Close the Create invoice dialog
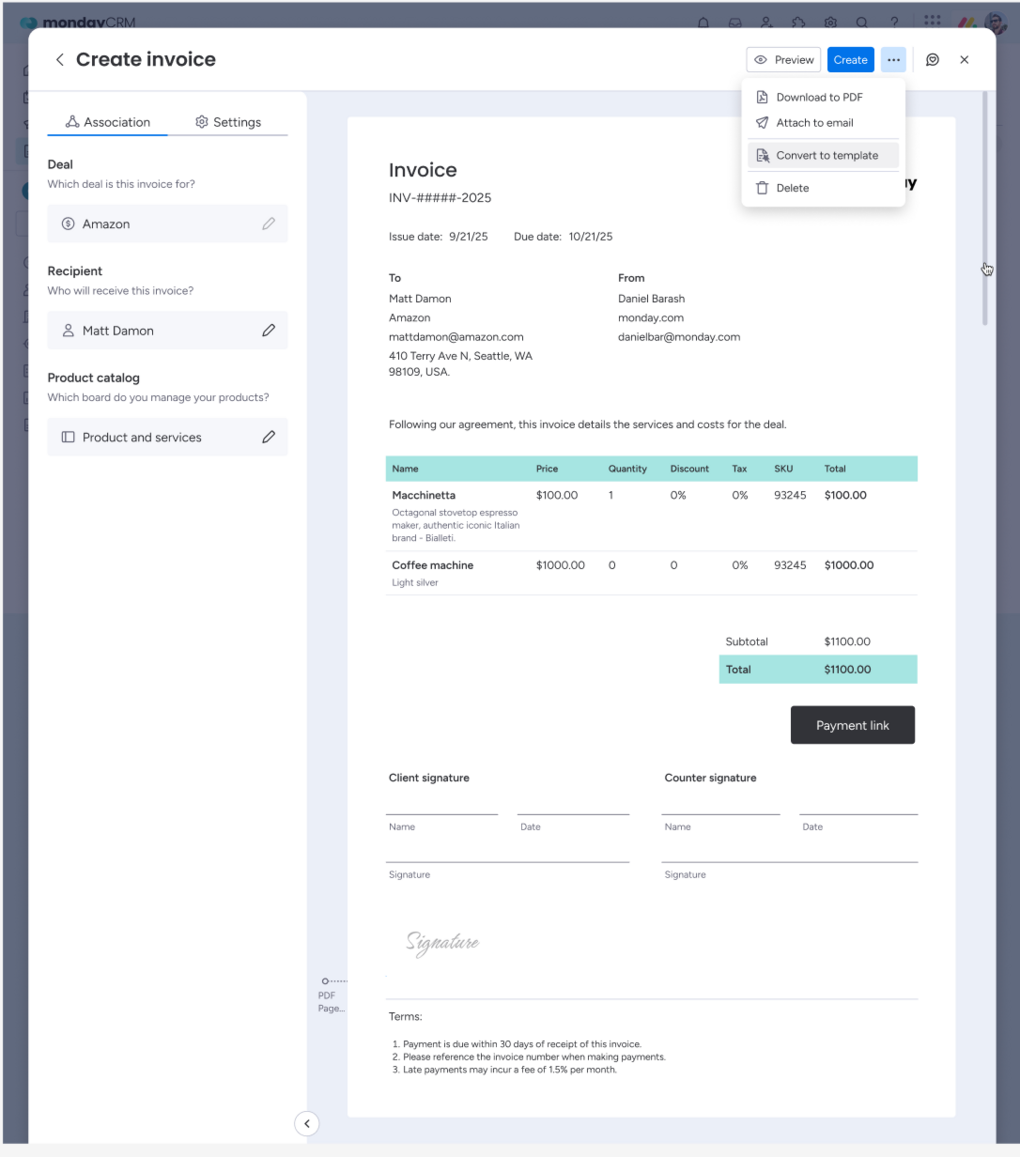Viewport: 1020px width, 1157px height. (964, 60)
